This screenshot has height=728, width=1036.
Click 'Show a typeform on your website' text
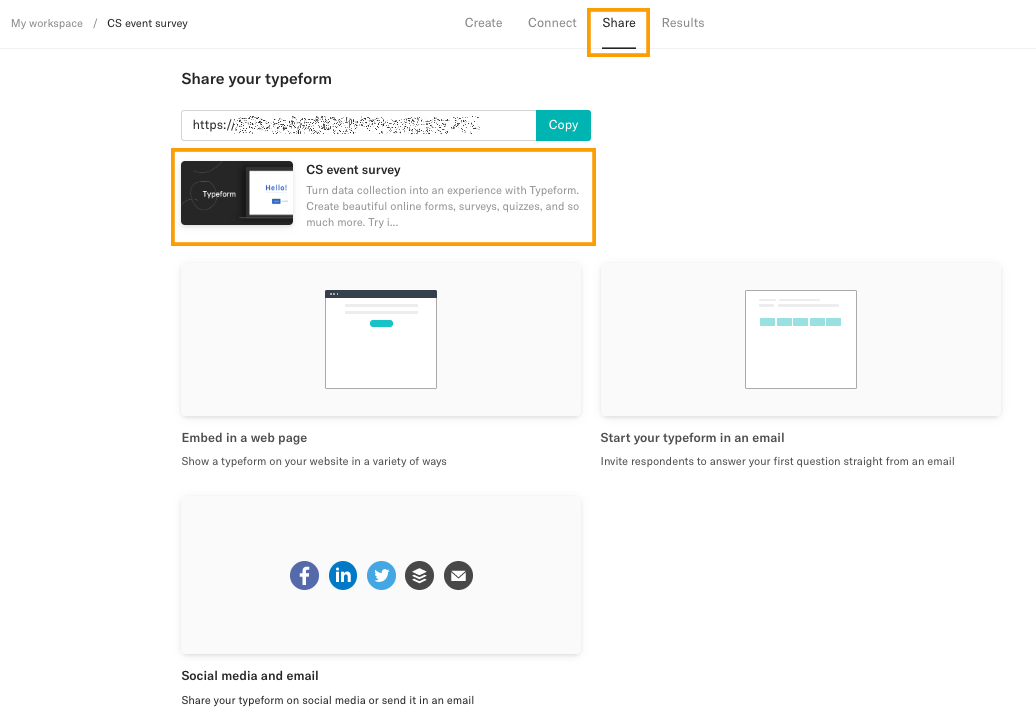(x=314, y=461)
